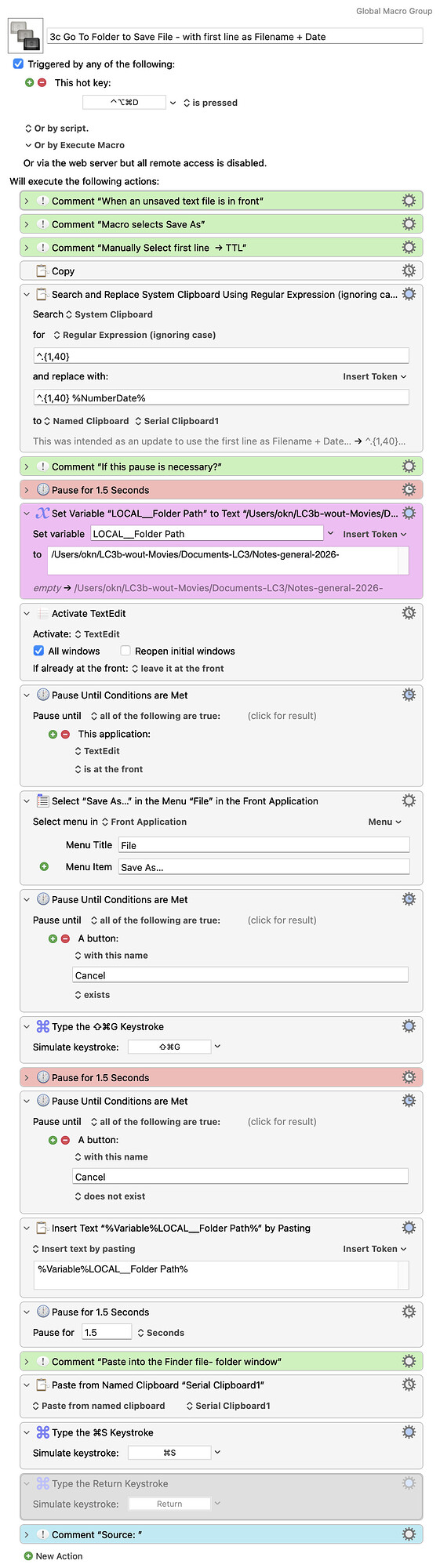Open the Regular Expression (ignoring case) popup

click(x=134, y=335)
